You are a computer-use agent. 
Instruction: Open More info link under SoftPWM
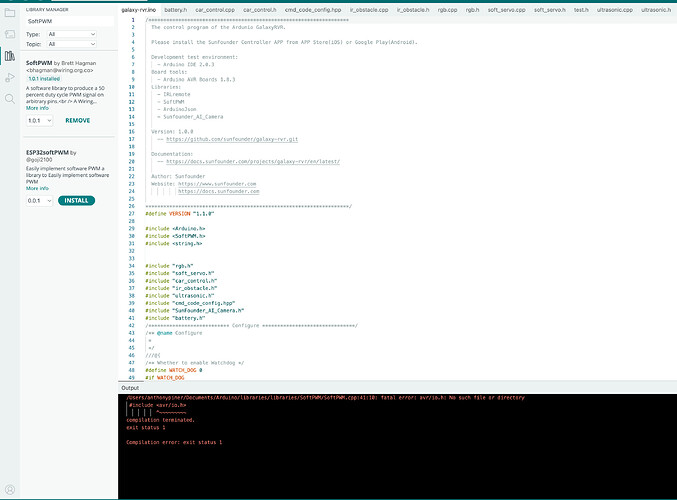(37, 108)
